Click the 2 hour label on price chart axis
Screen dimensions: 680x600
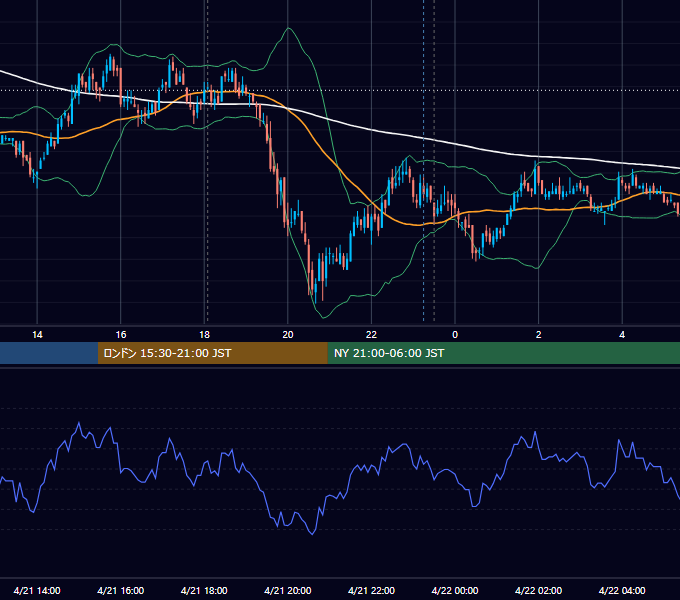[x=539, y=335]
